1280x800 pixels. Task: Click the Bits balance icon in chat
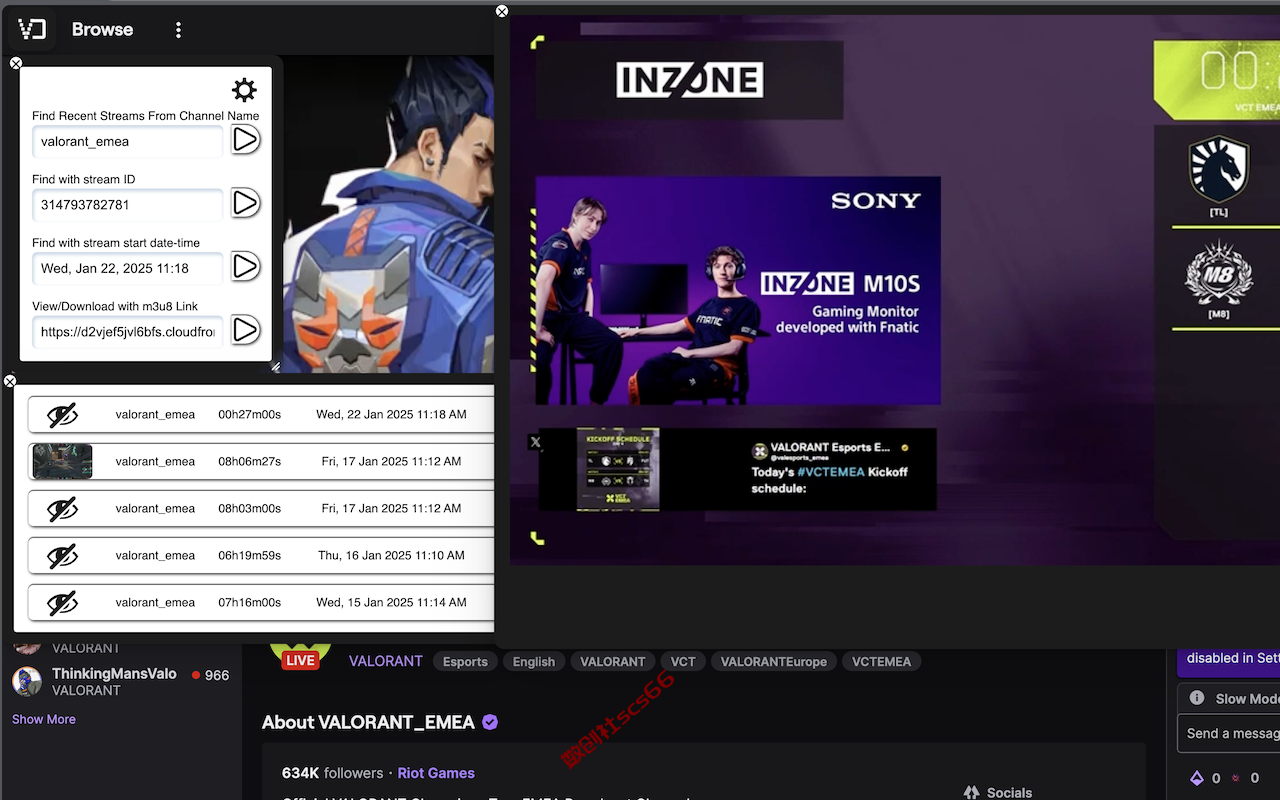tap(1197, 778)
